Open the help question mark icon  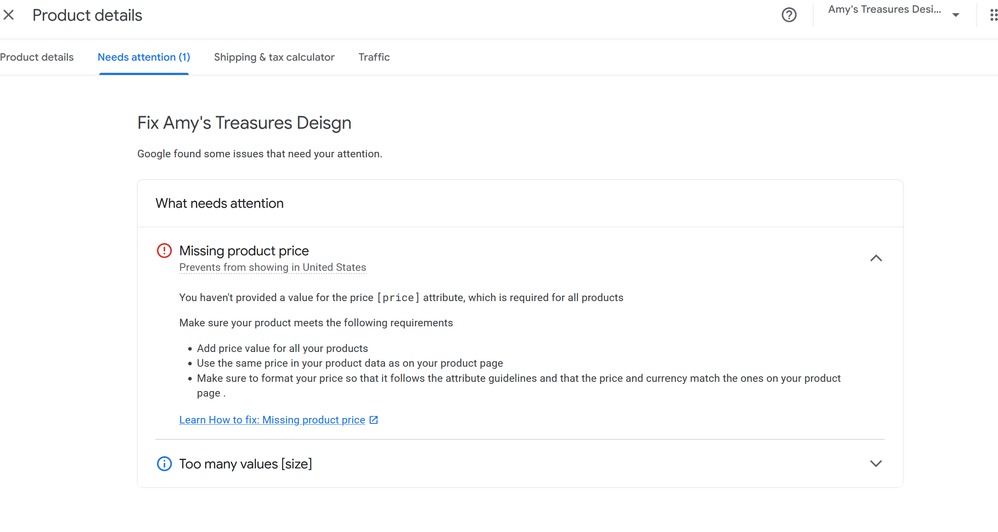(789, 15)
